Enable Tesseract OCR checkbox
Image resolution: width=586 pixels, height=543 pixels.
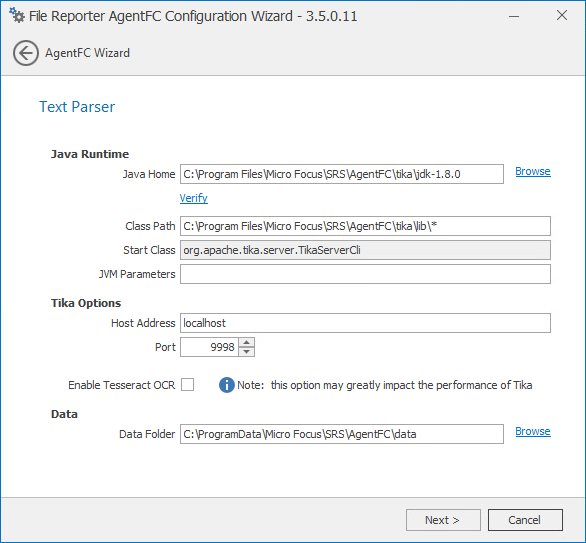188,385
